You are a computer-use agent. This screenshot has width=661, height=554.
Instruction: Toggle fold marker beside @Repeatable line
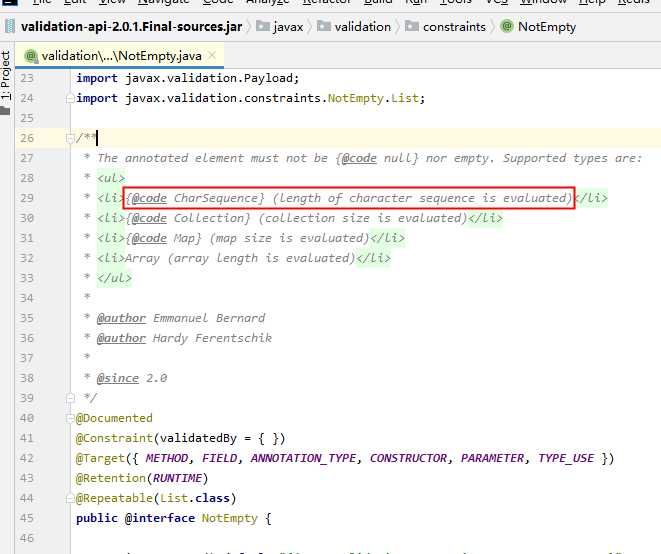70,498
